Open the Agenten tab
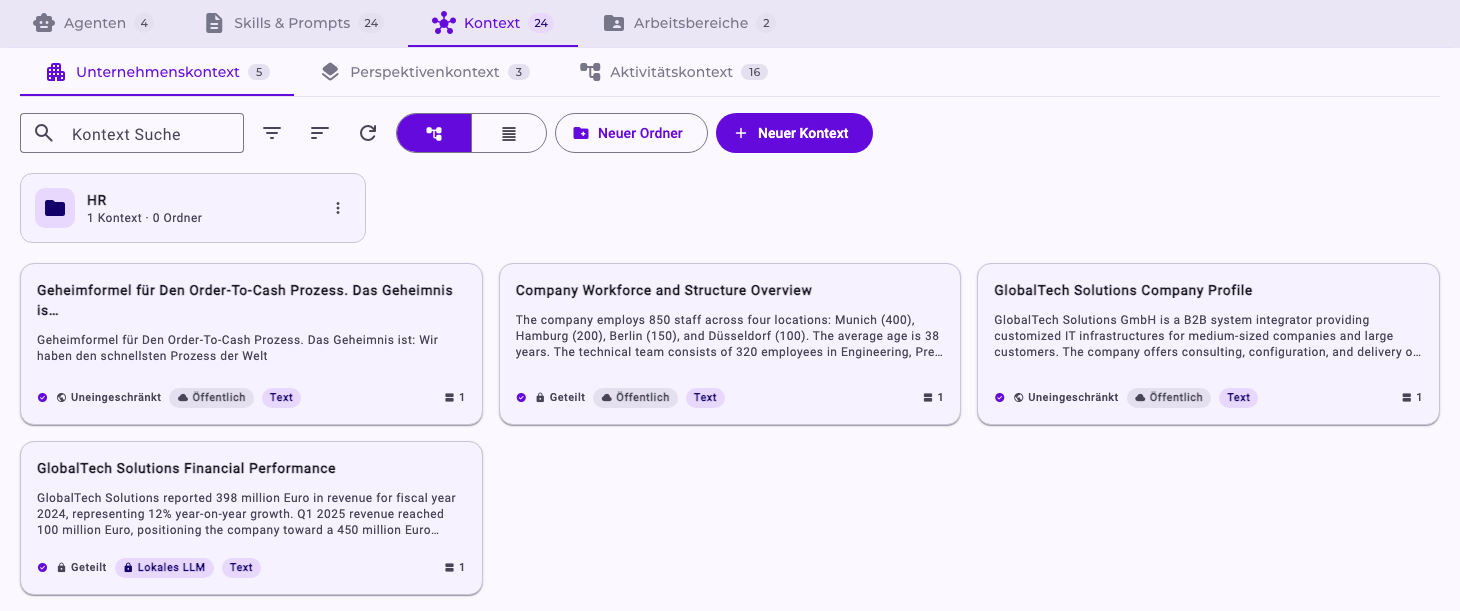Screen dimensions: 1460x611 pos(93,22)
